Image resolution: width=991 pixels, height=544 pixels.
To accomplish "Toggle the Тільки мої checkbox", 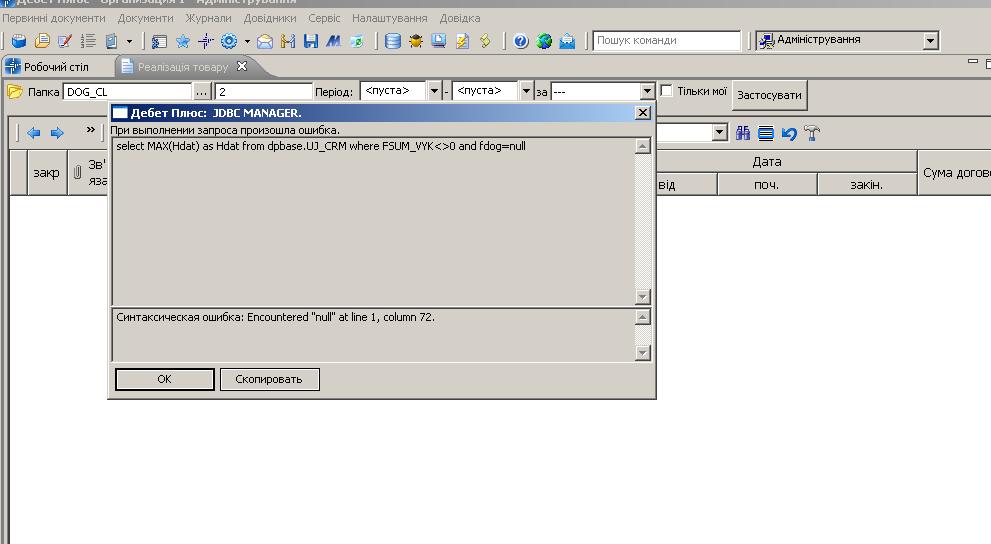I will 666,90.
